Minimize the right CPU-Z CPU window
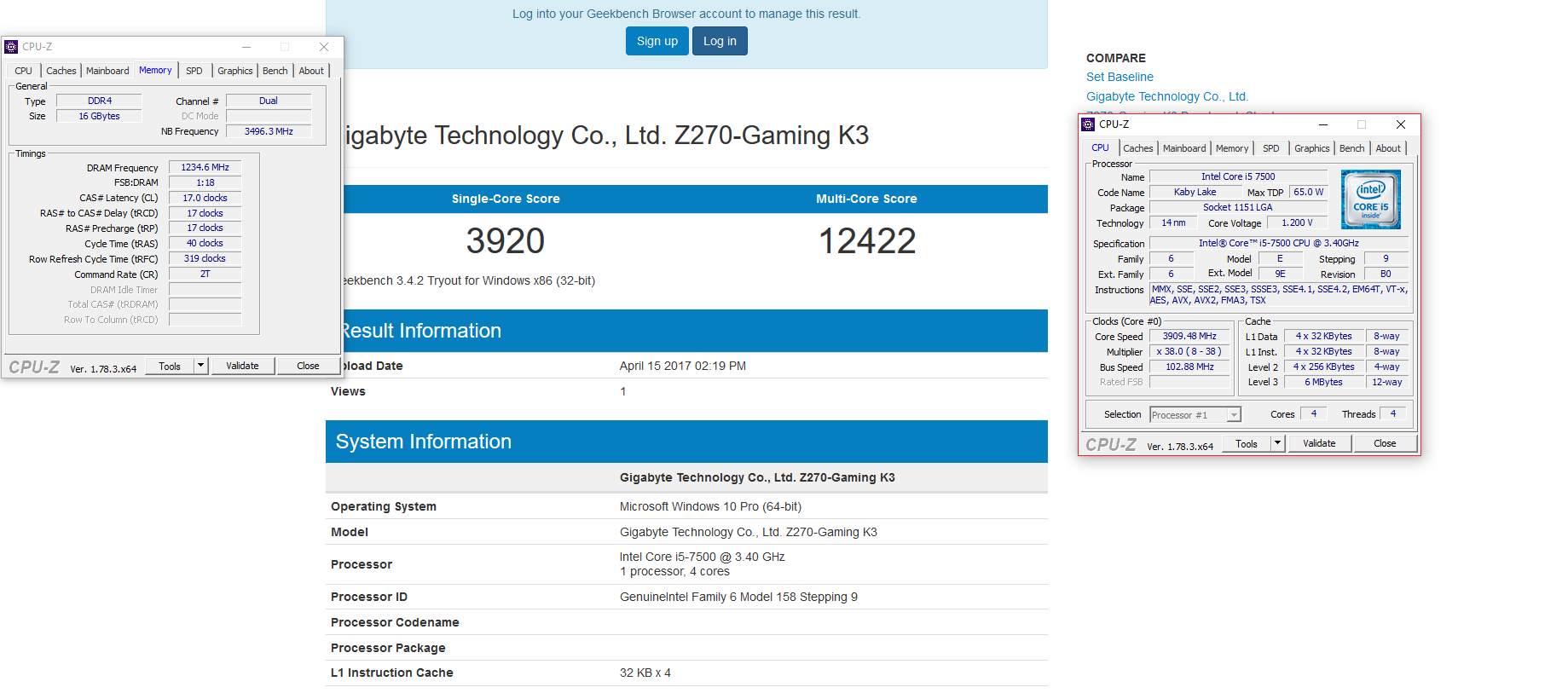 point(1322,124)
